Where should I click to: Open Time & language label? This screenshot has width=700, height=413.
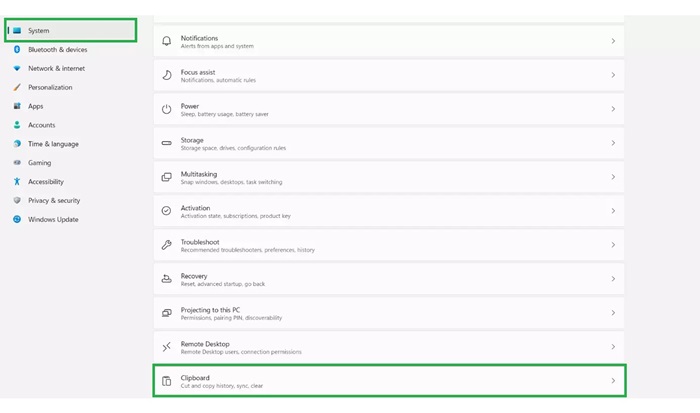(53, 144)
